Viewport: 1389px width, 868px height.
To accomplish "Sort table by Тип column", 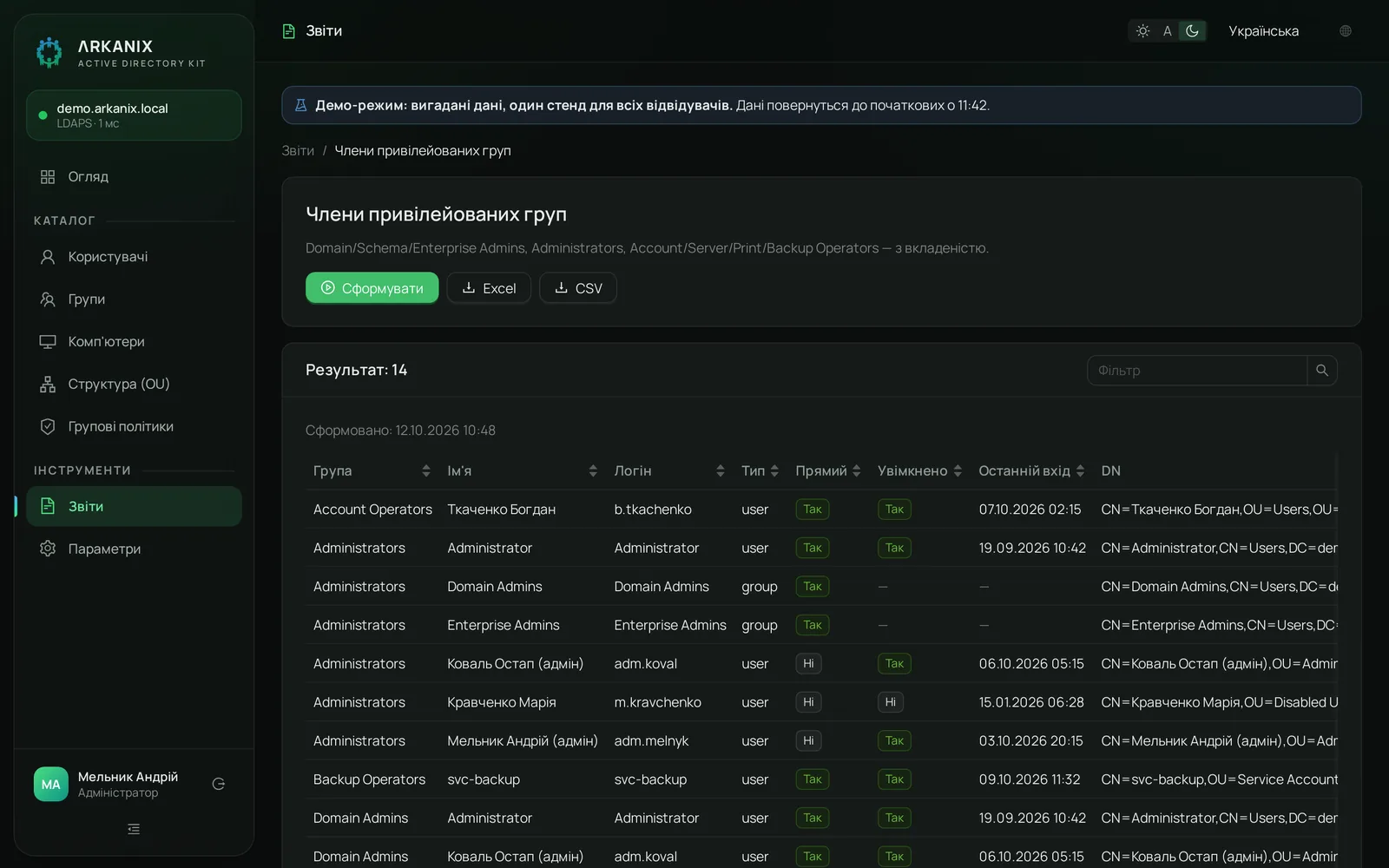I will coord(760,470).
